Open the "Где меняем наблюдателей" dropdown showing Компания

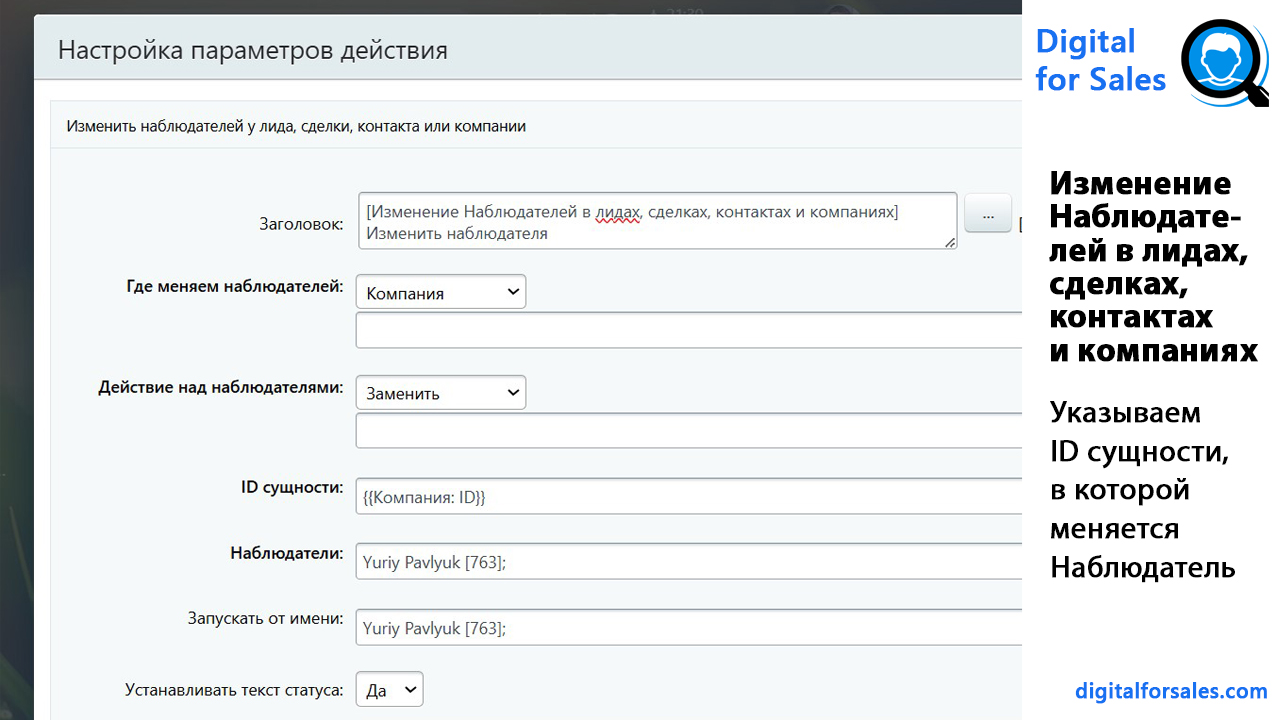coord(440,293)
